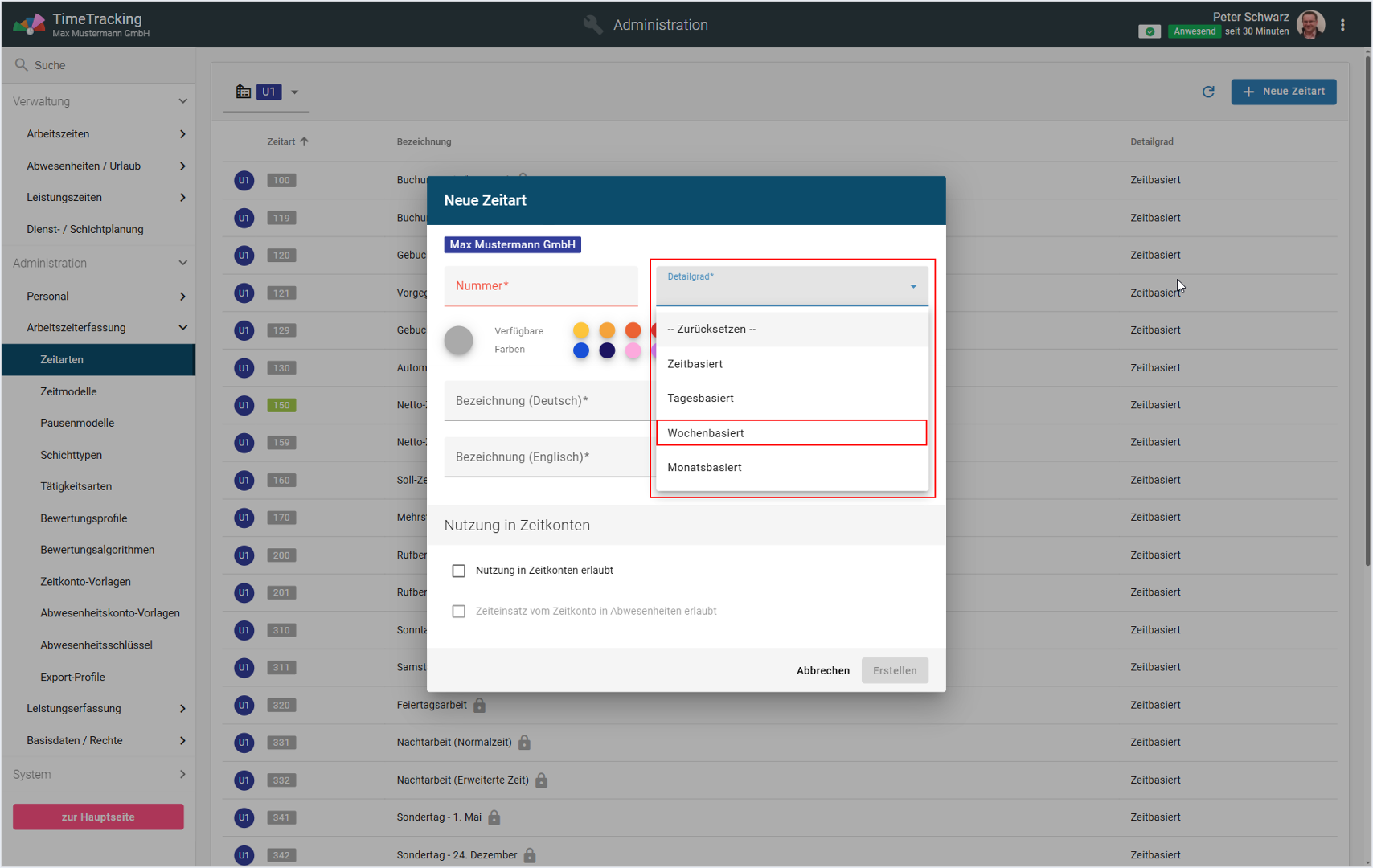The image size is (1373, 868).
Task: Open the U1 company selector dropdown arrow
Action: (x=295, y=92)
